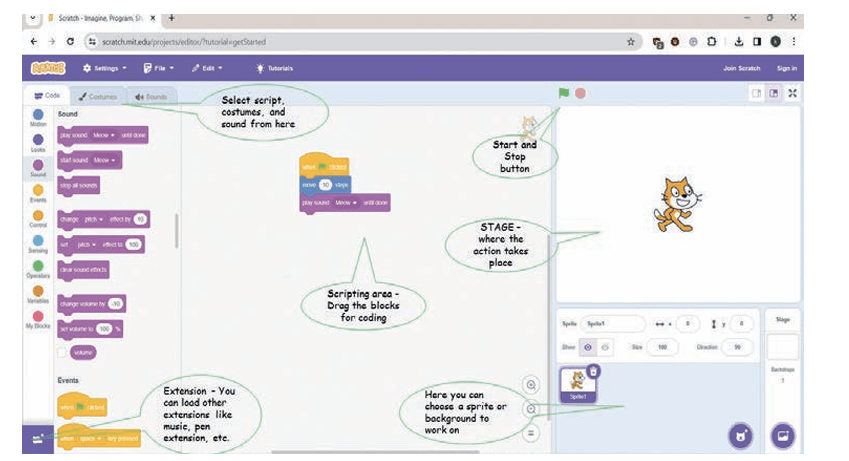Image resolution: width=849 pixels, height=461 pixels.
Task: Show the sprite with eye icon
Action: coord(587,347)
